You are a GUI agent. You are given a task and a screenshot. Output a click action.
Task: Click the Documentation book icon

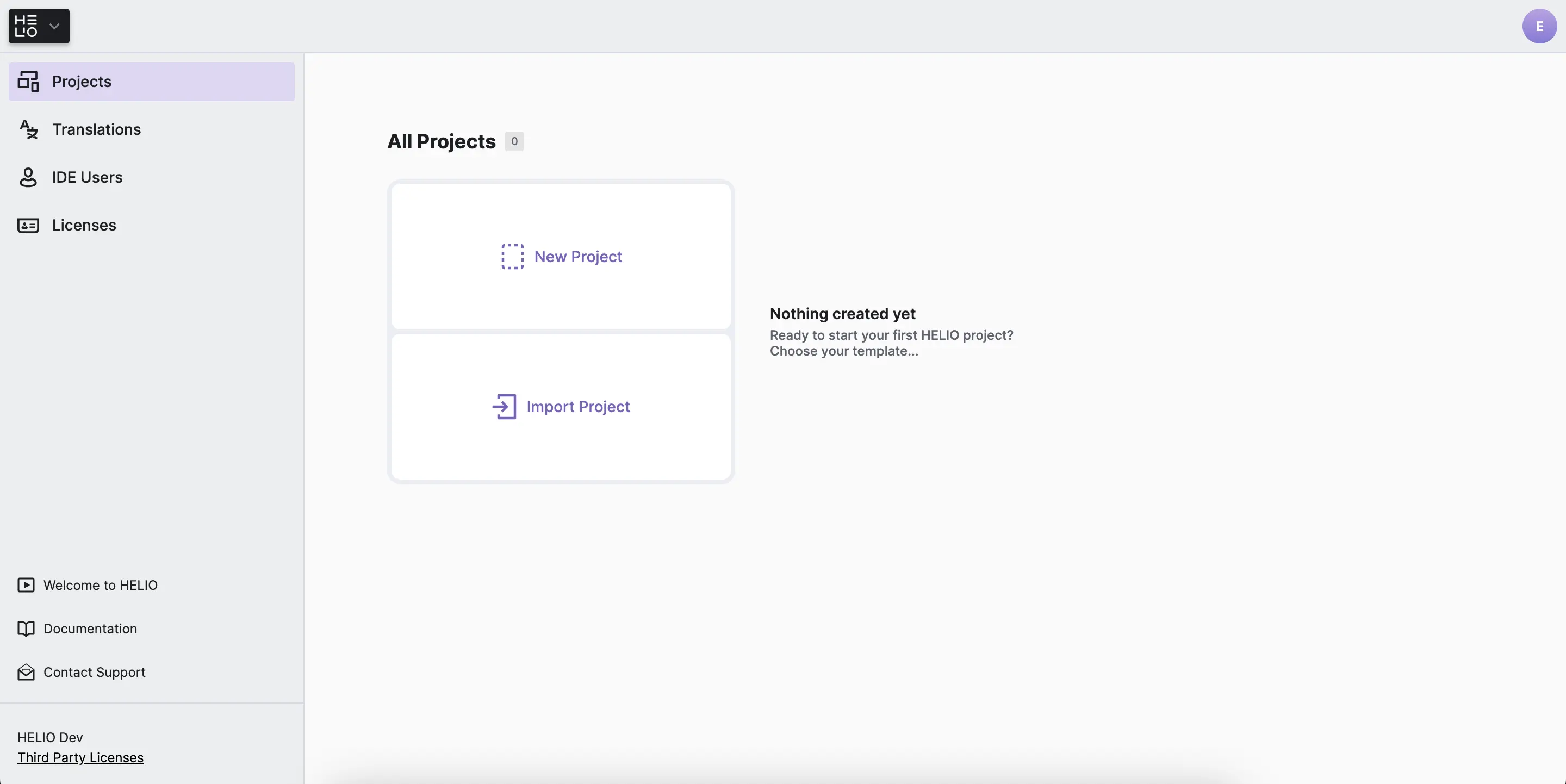[x=26, y=629]
